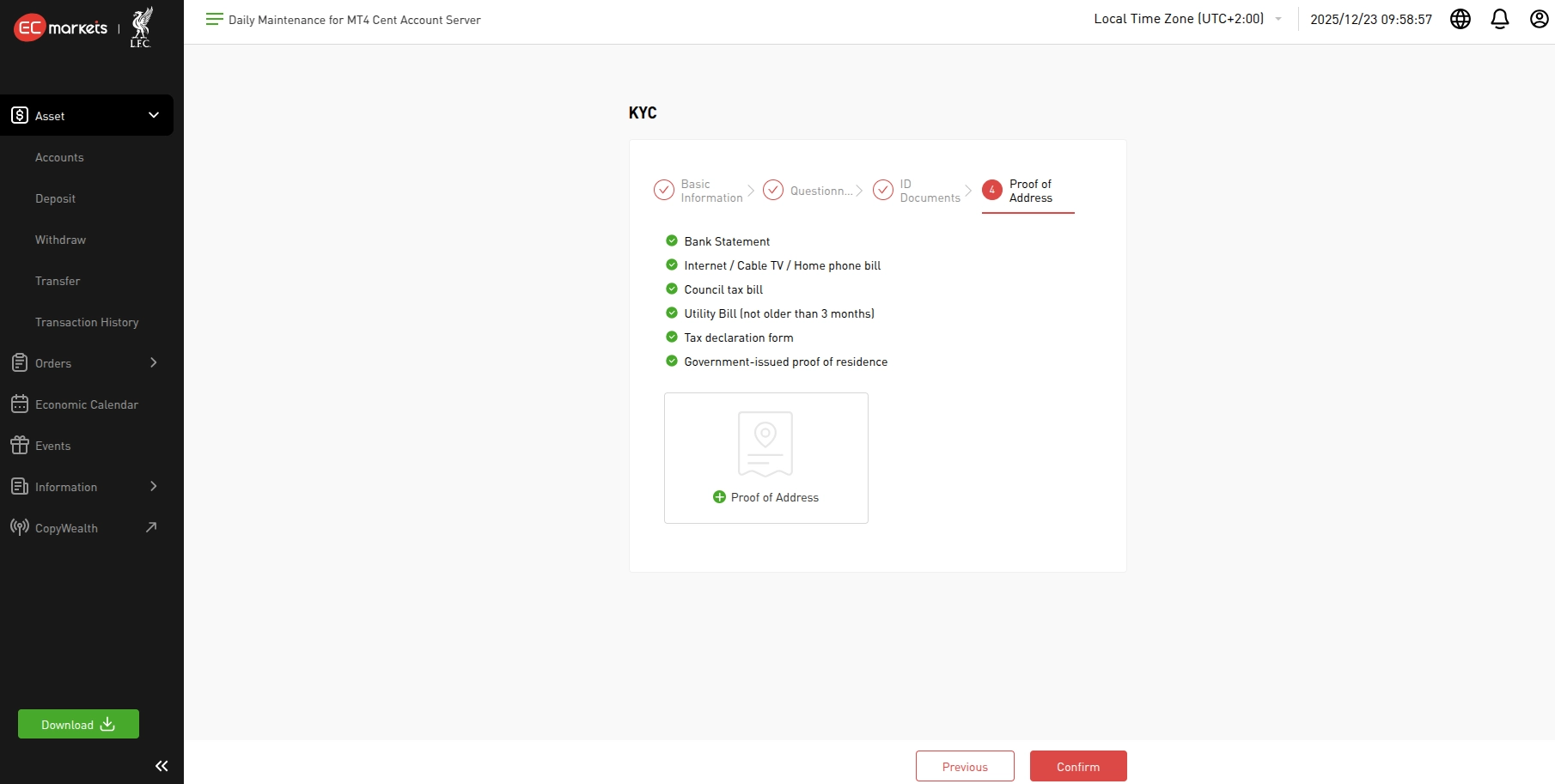
Task: Open Transaction History in sidebar
Action: tap(87, 322)
